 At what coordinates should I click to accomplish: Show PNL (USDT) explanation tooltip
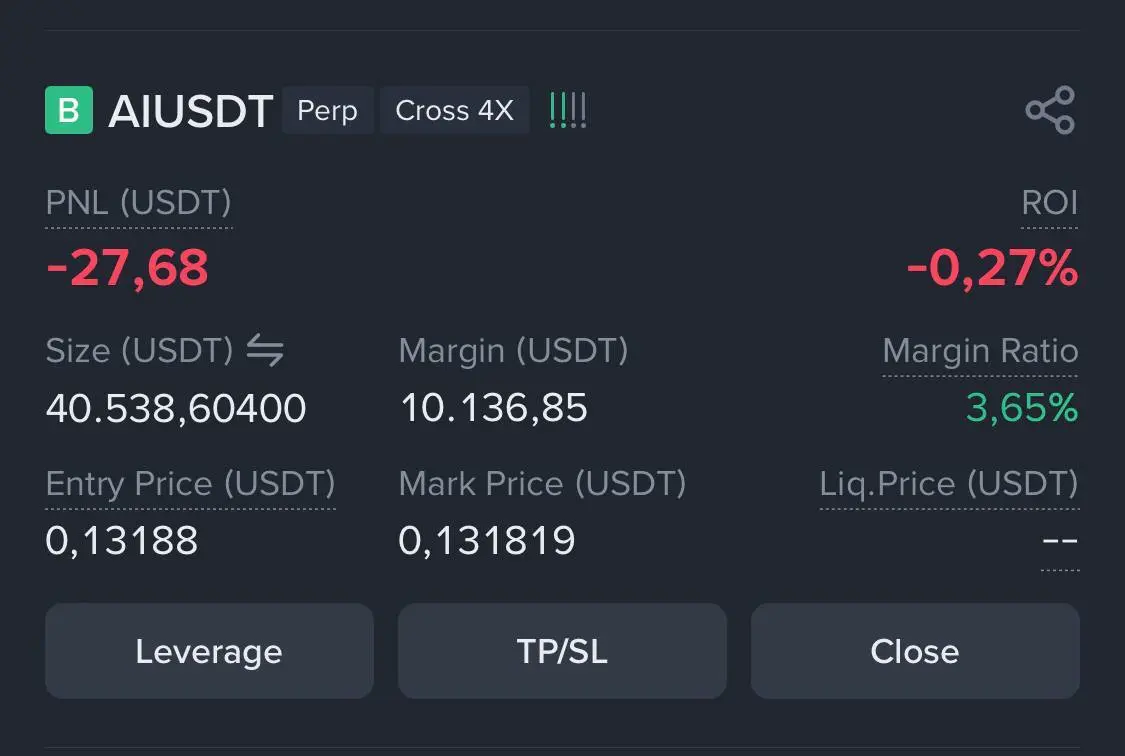138,203
